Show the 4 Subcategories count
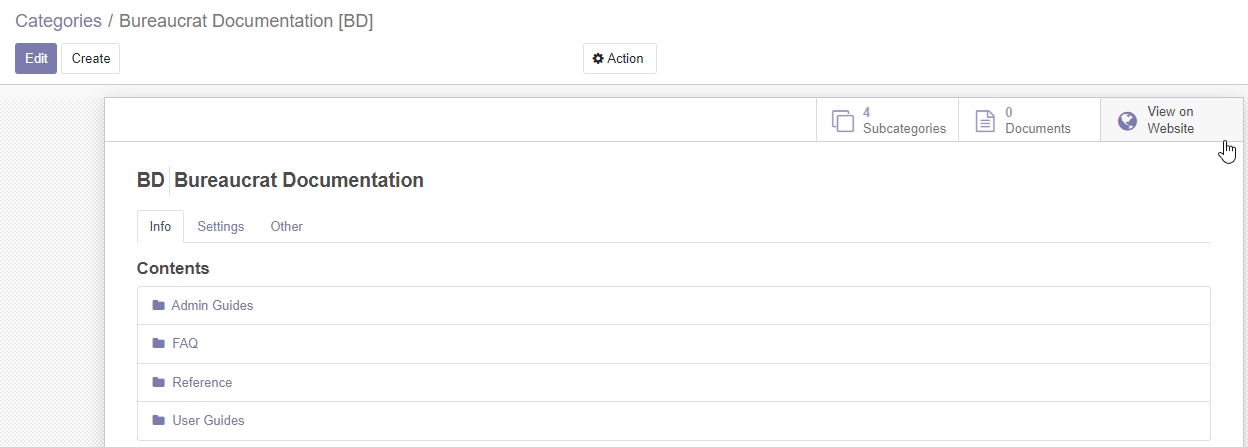1248x447 pixels. [903, 121]
